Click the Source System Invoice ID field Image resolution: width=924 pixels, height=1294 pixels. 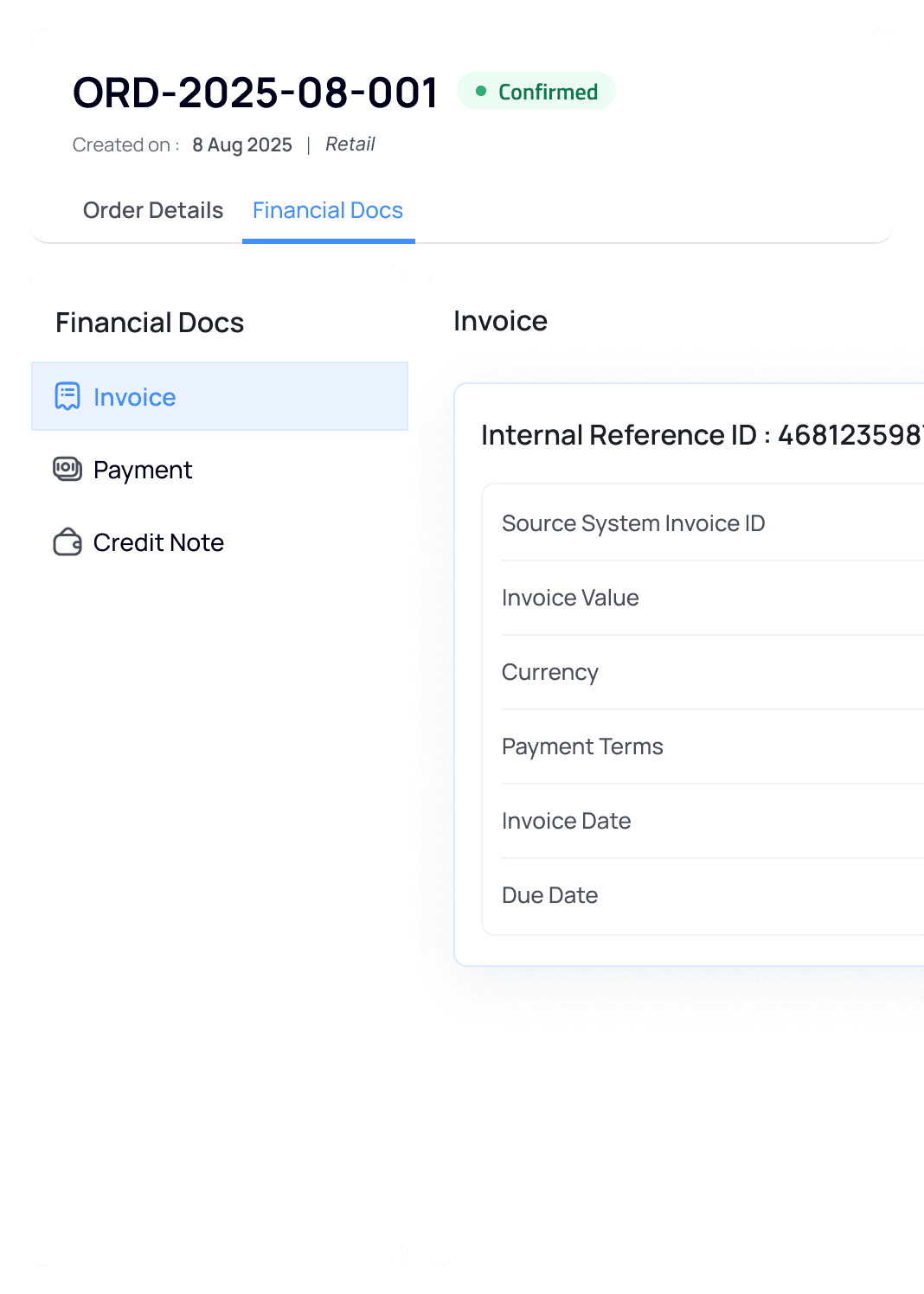tap(633, 523)
